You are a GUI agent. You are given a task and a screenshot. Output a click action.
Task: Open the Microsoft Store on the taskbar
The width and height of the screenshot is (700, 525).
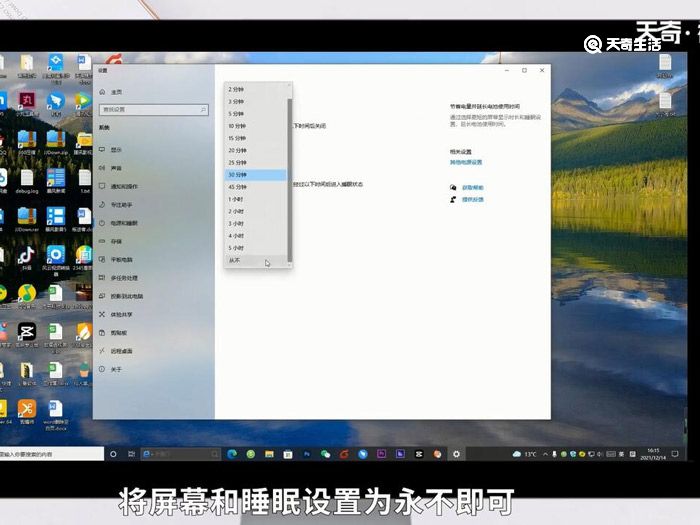tap(288, 454)
